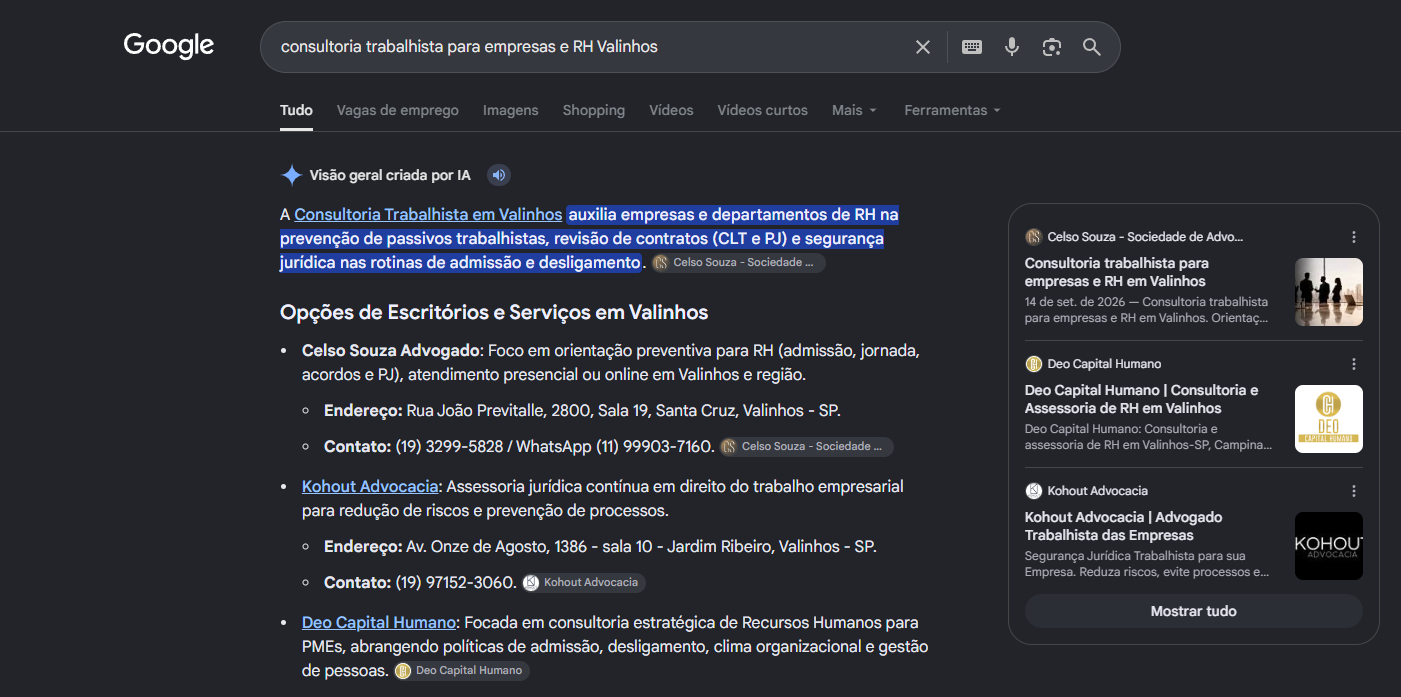
Task: Click the Celso Souza favicon in the side card
Action: [1033, 237]
